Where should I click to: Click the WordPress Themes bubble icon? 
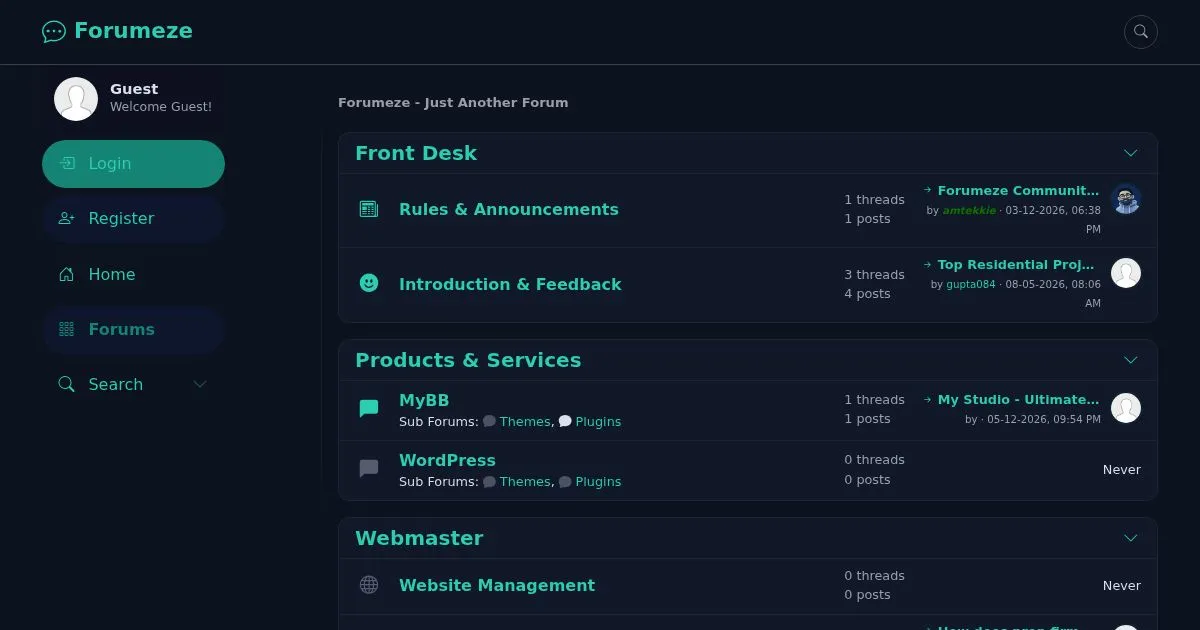coord(490,482)
